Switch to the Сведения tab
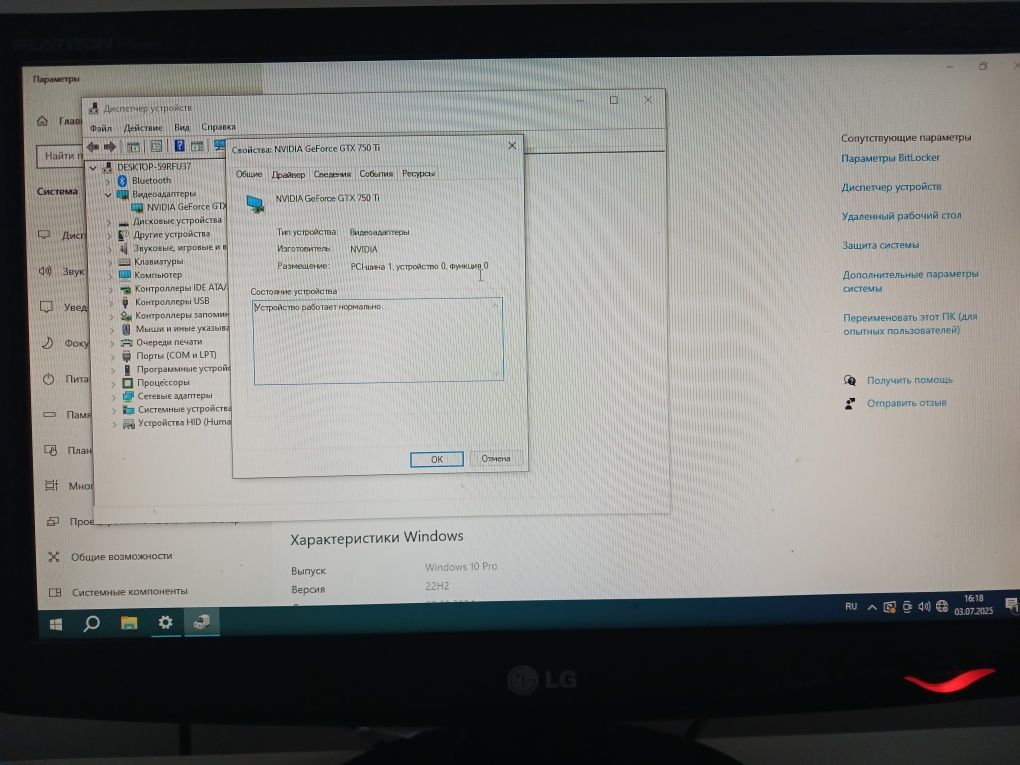 click(x=332, y=174)
